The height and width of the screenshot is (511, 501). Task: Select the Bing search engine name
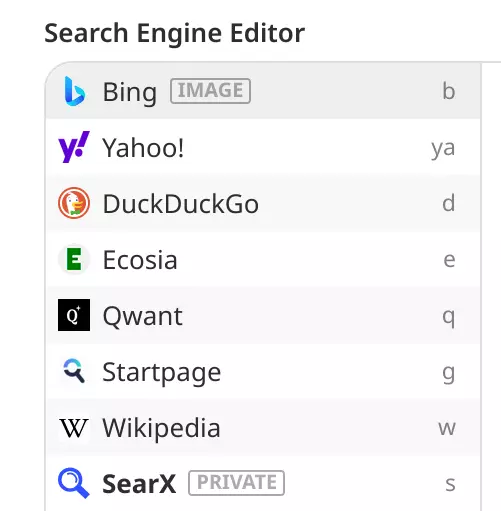pyautogui.click(x=130, y=92)
